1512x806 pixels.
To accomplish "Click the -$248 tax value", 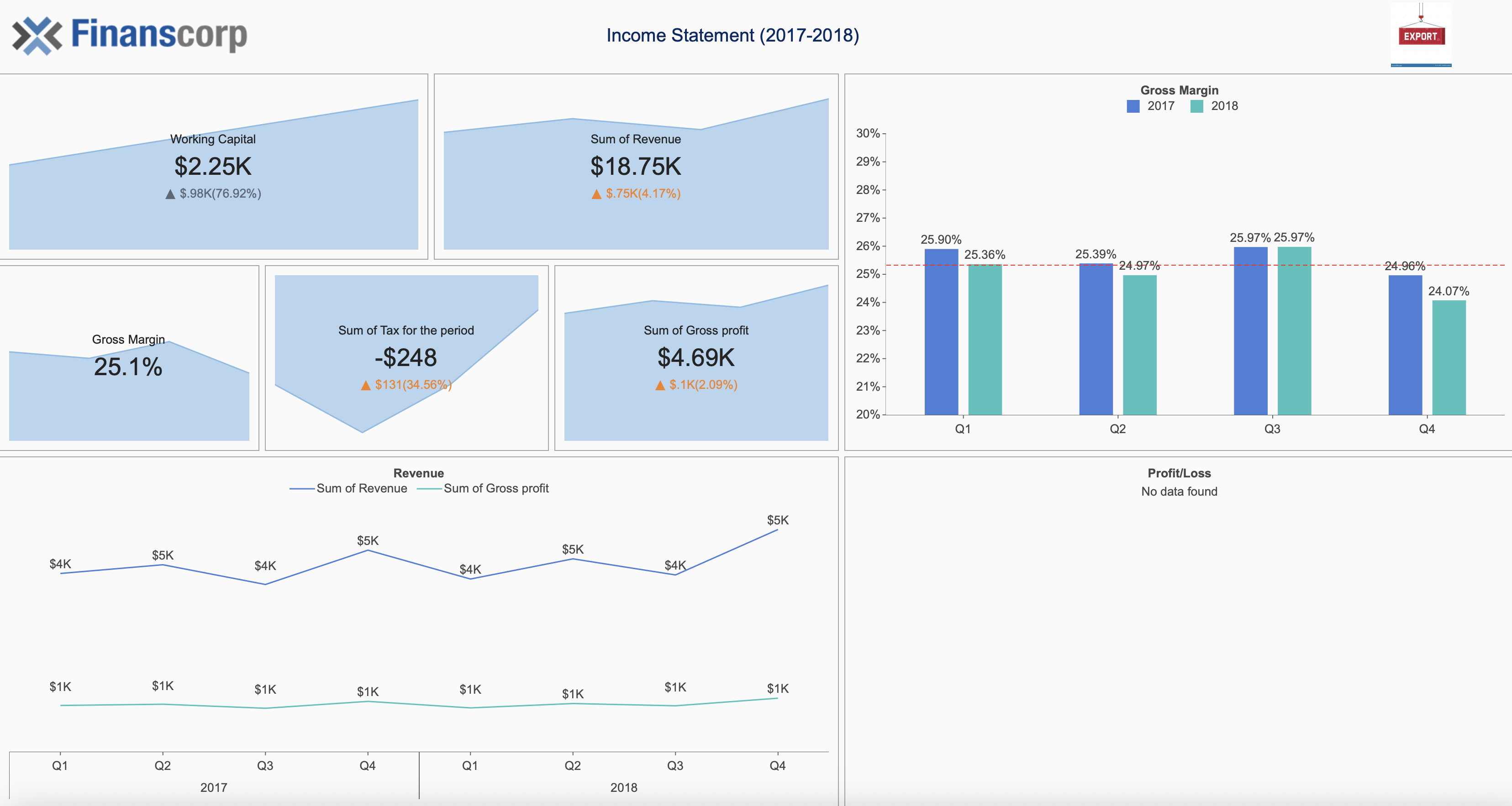I will (406, 358).
